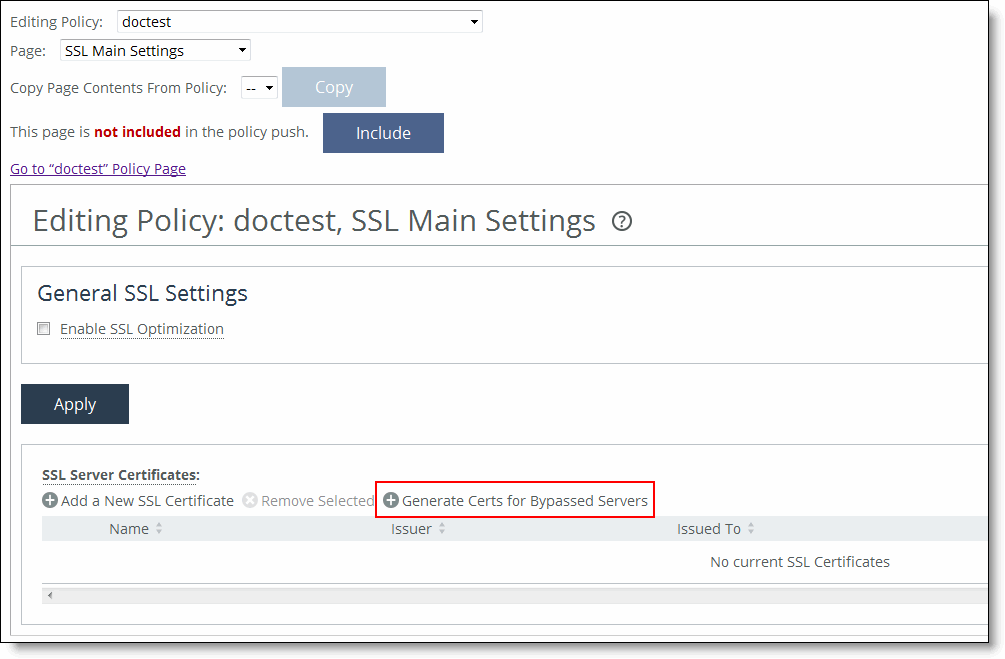The width and height of the screenshot is (1005, 659).
Task: Click the Issued To column header text
Action: 708,529
